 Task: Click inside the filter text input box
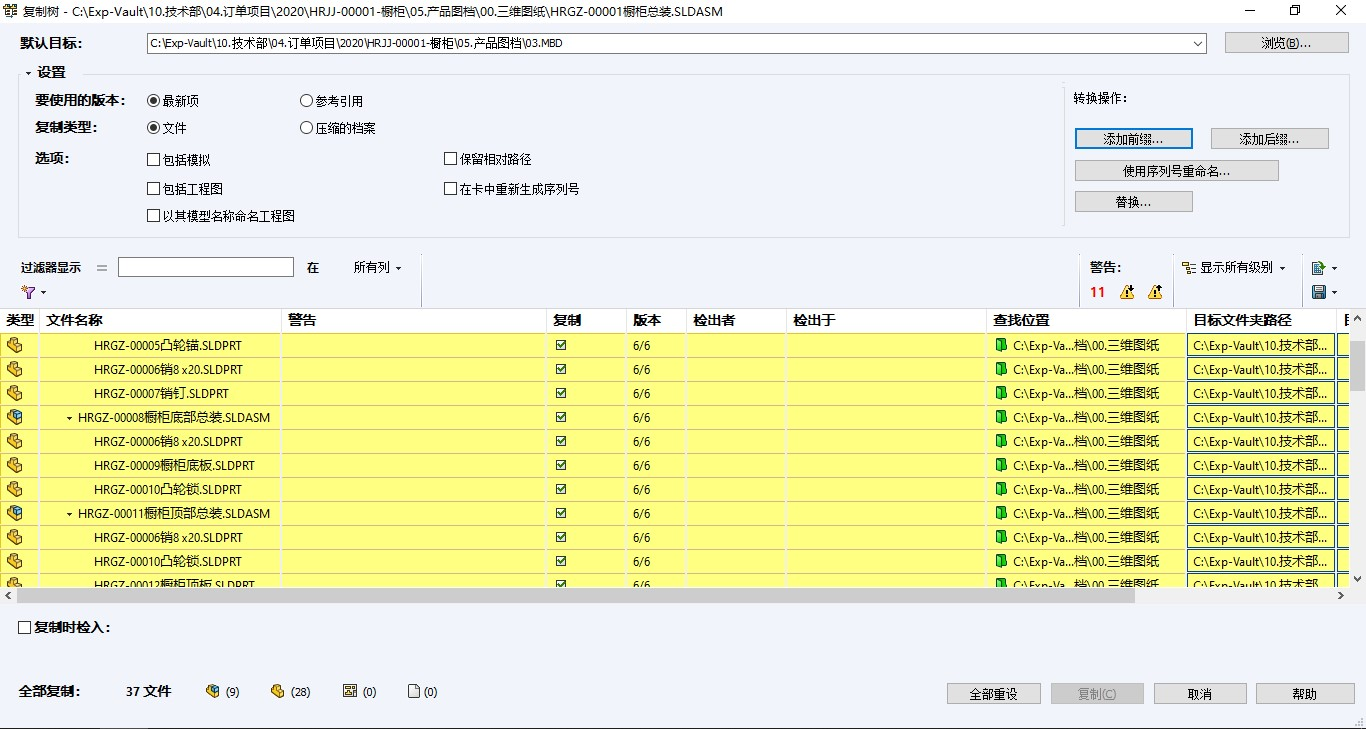click(x=205, y=267)
